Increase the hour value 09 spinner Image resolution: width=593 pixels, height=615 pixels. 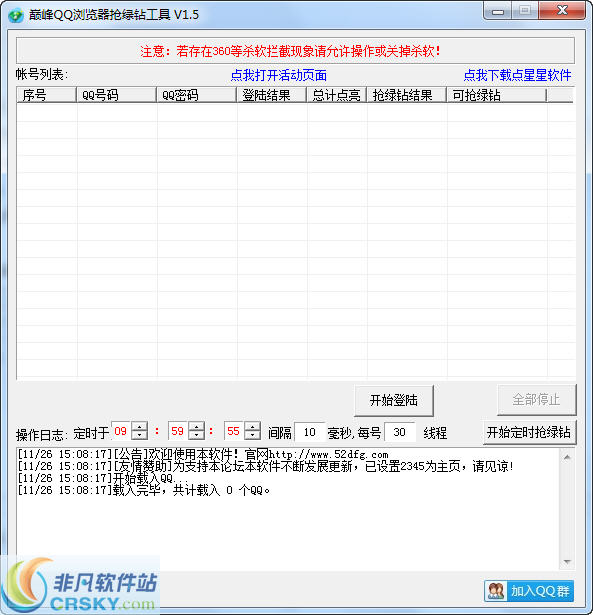139,427
